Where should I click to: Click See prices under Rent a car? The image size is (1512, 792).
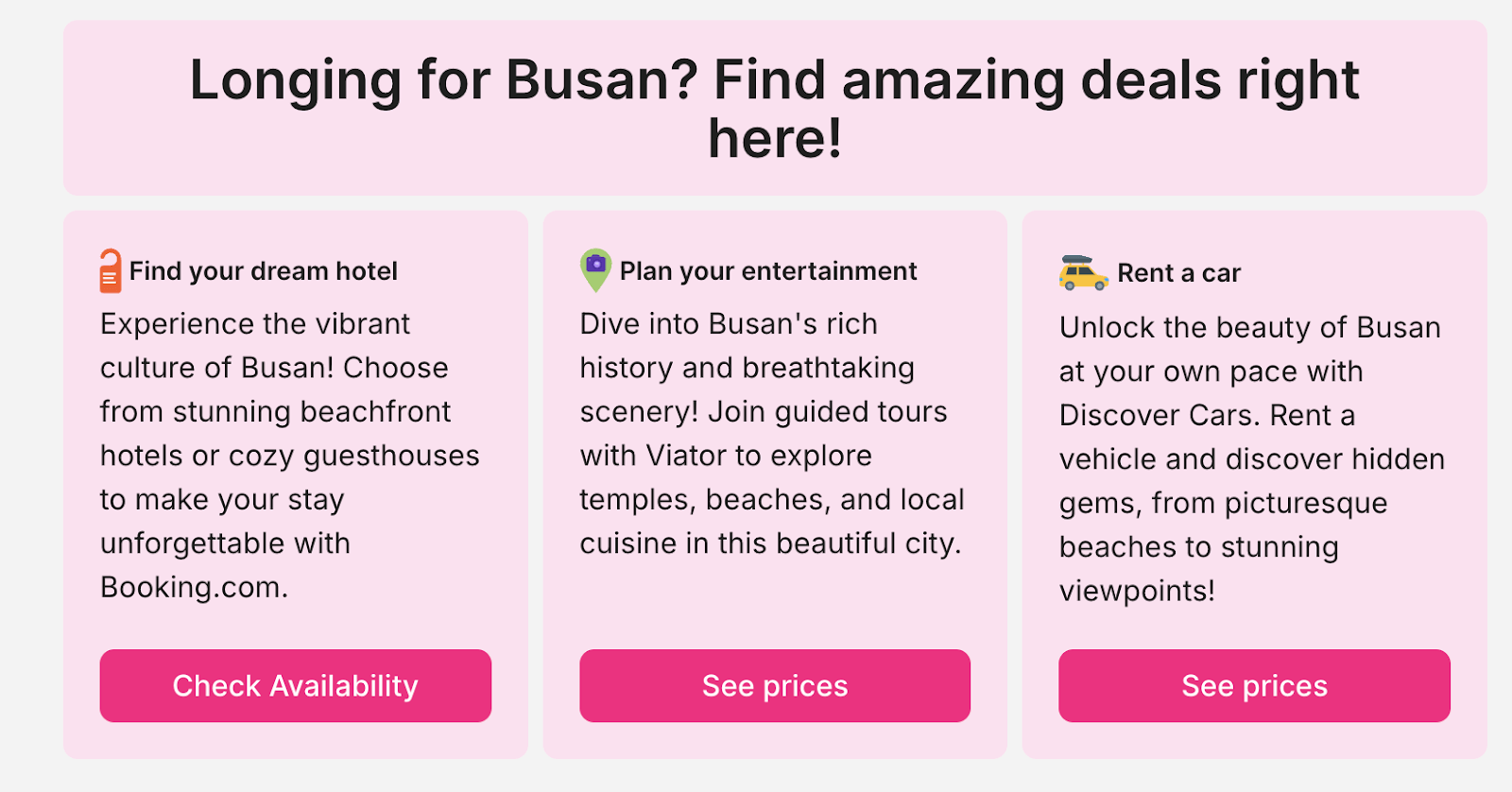[x=1254, y=686]
